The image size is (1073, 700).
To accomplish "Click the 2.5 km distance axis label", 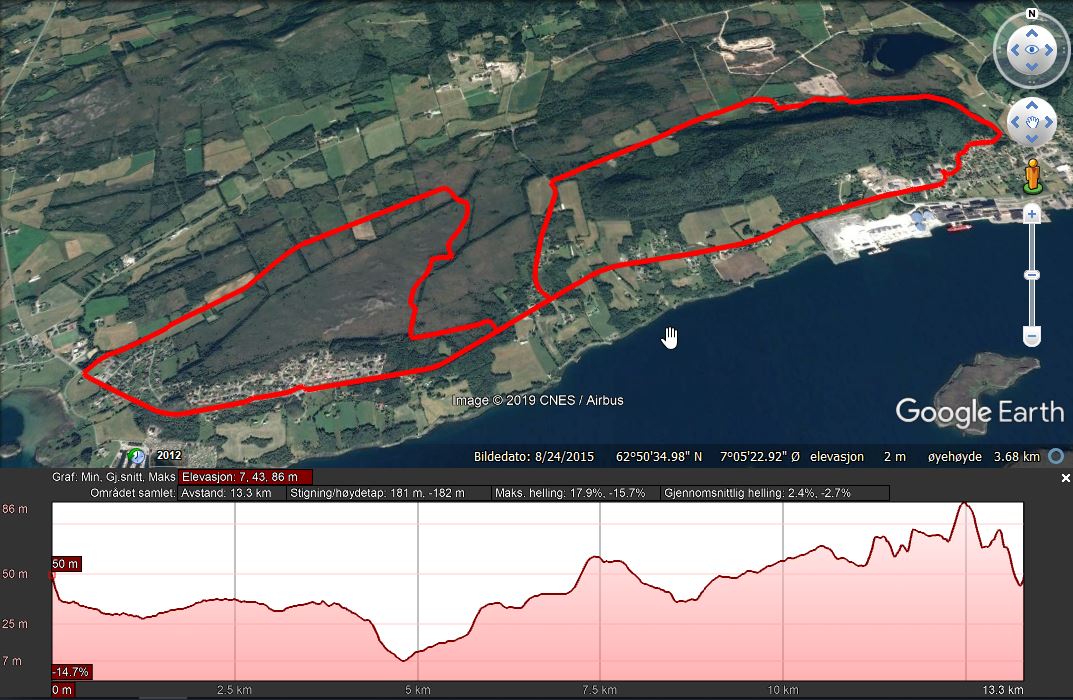I will pos(234,690).
